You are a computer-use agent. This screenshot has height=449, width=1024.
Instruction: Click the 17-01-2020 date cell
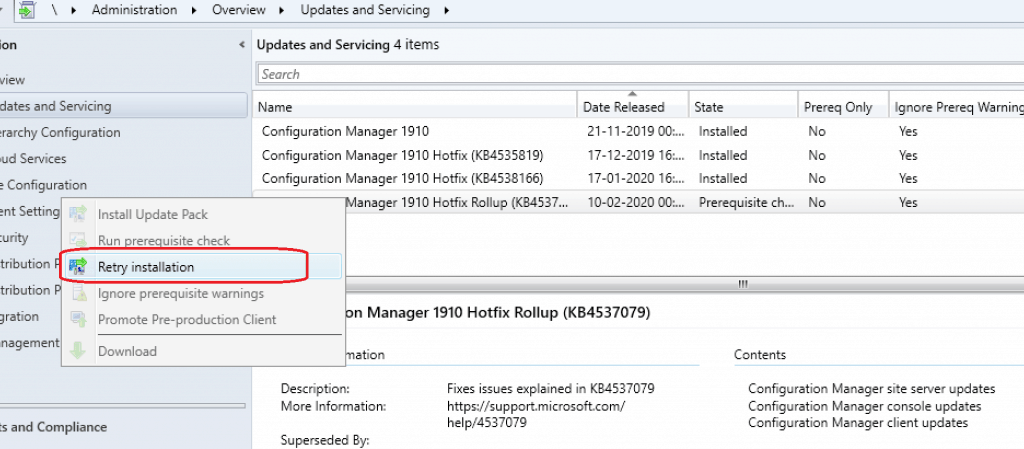[x=636, y=178]
